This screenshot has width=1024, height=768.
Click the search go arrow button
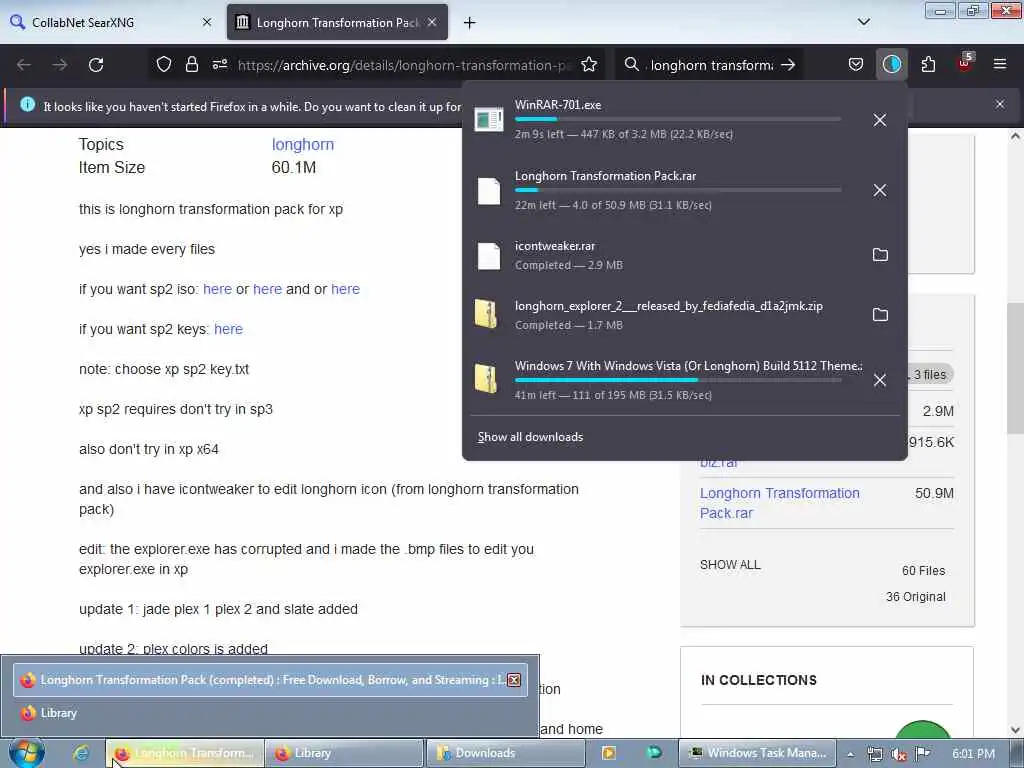(788, 65)
